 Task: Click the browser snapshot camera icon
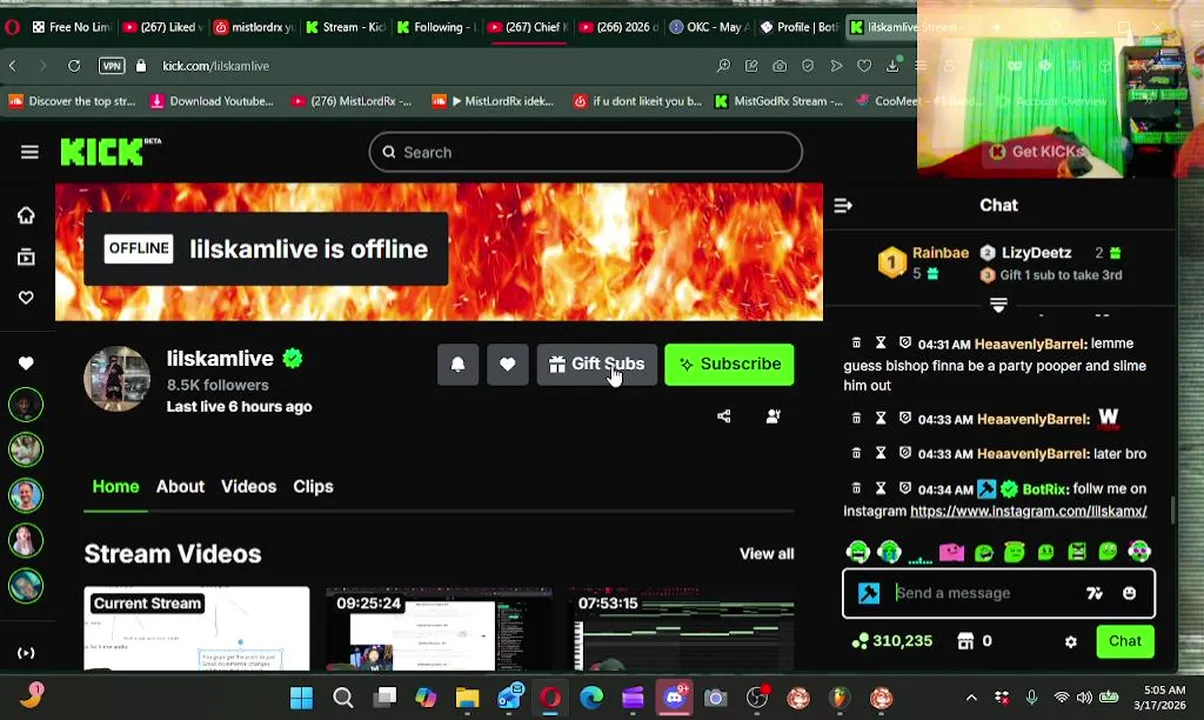click(779, 66)
